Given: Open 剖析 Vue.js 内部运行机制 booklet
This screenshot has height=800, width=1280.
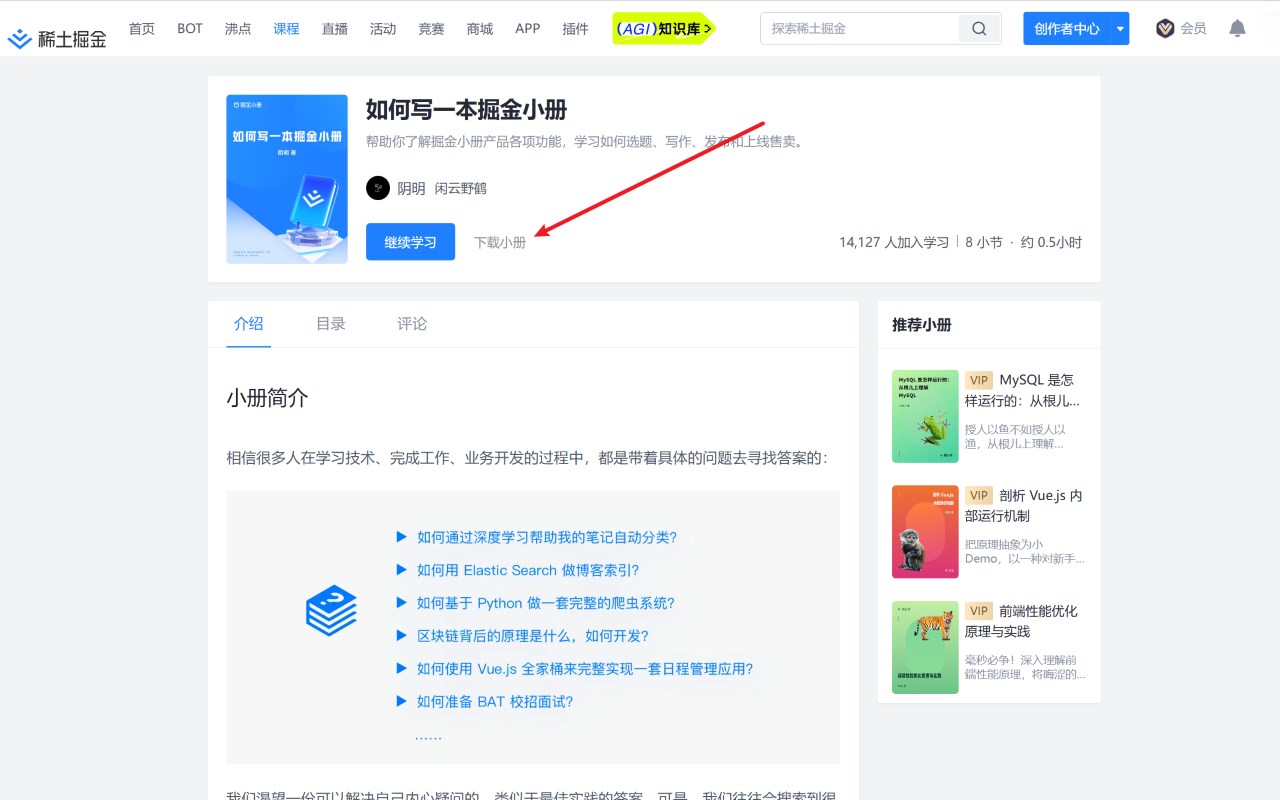Looking at the screenshot, I should 1024,506.
